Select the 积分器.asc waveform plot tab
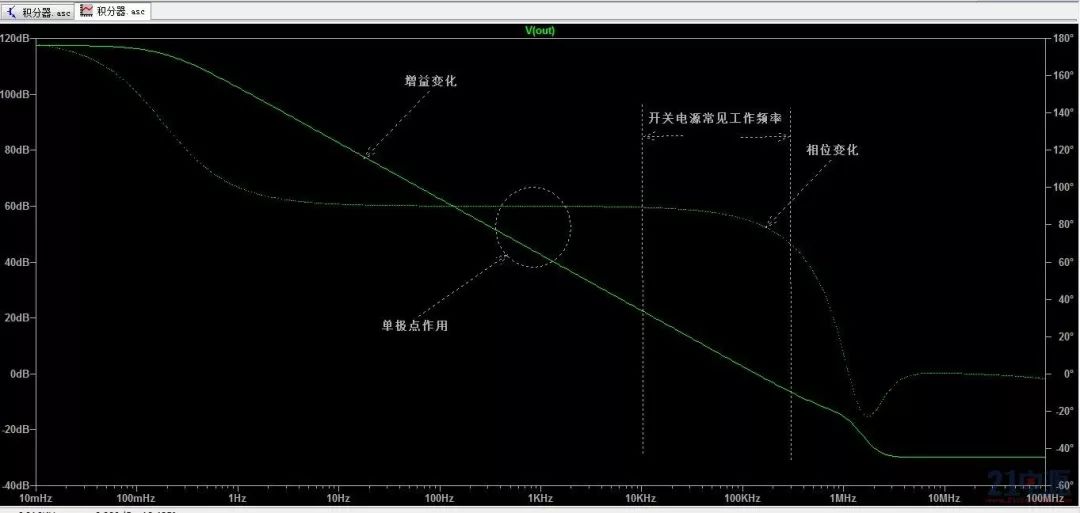1080x513 pixels. [x=113, y=11]
